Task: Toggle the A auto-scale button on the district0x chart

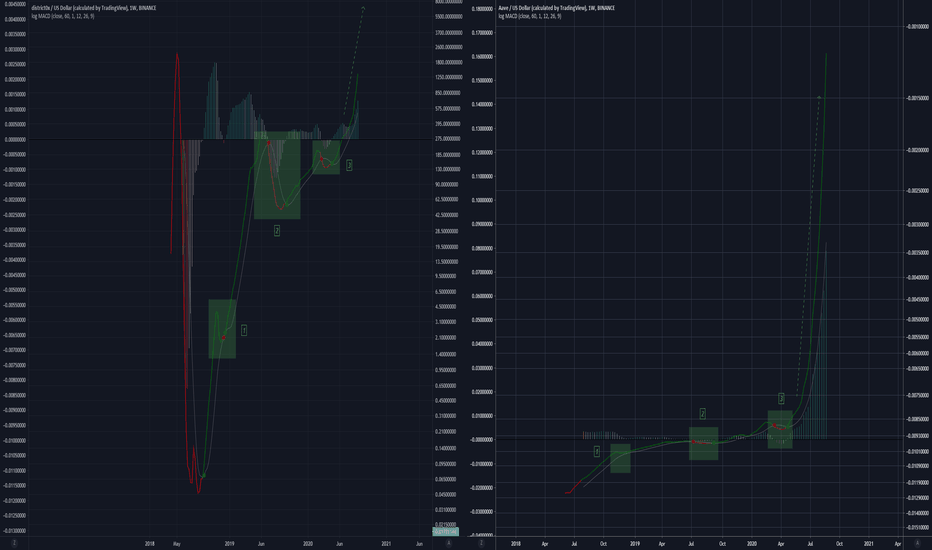Action: [449, 543]
